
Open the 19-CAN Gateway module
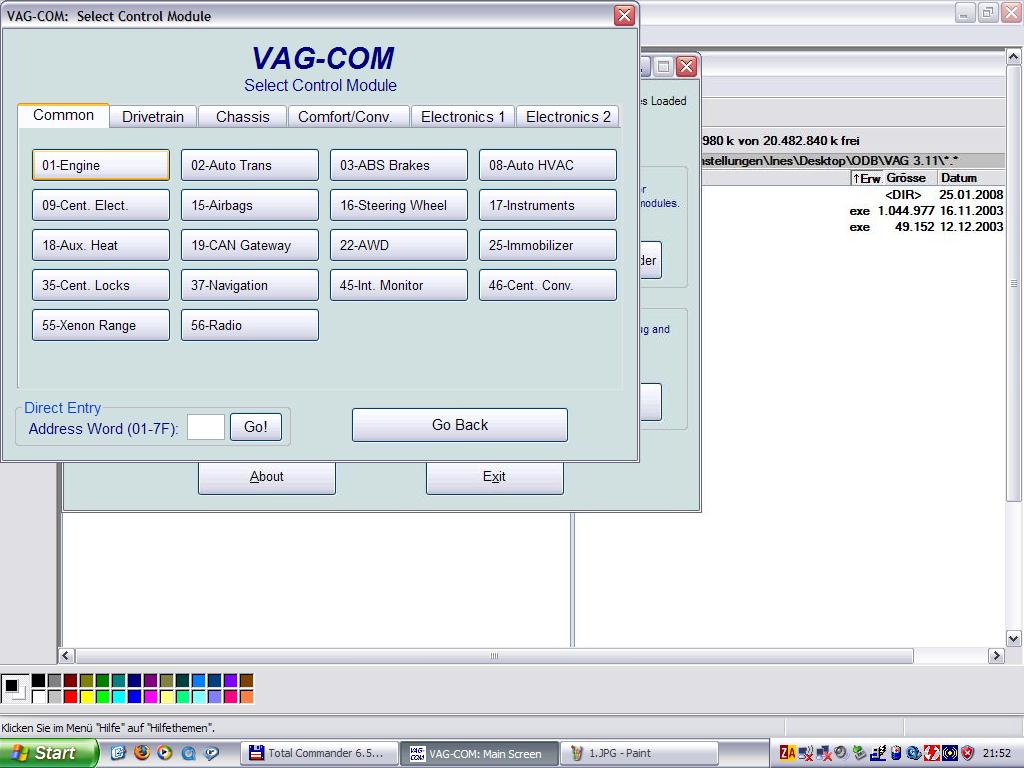(x=249, y=245)
